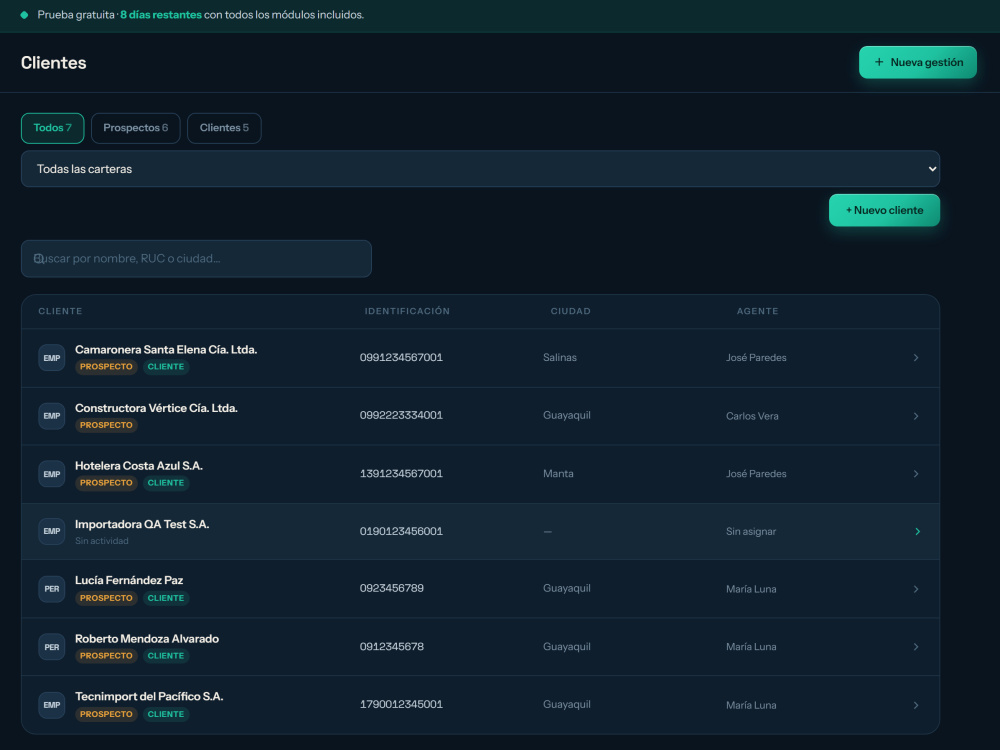Click the AGENTE column header
Screen dimensions: 1000x750
click(757, 311)
